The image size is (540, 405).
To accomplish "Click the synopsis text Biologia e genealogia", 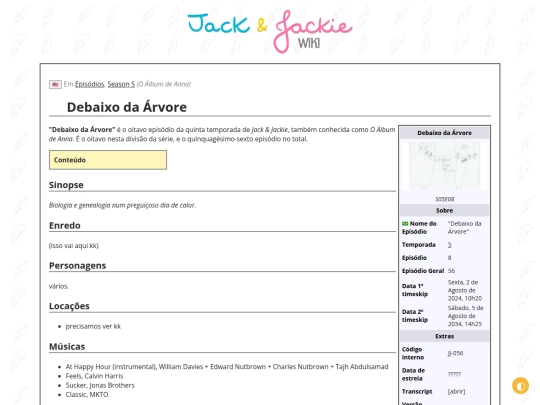I will point(122,205).
